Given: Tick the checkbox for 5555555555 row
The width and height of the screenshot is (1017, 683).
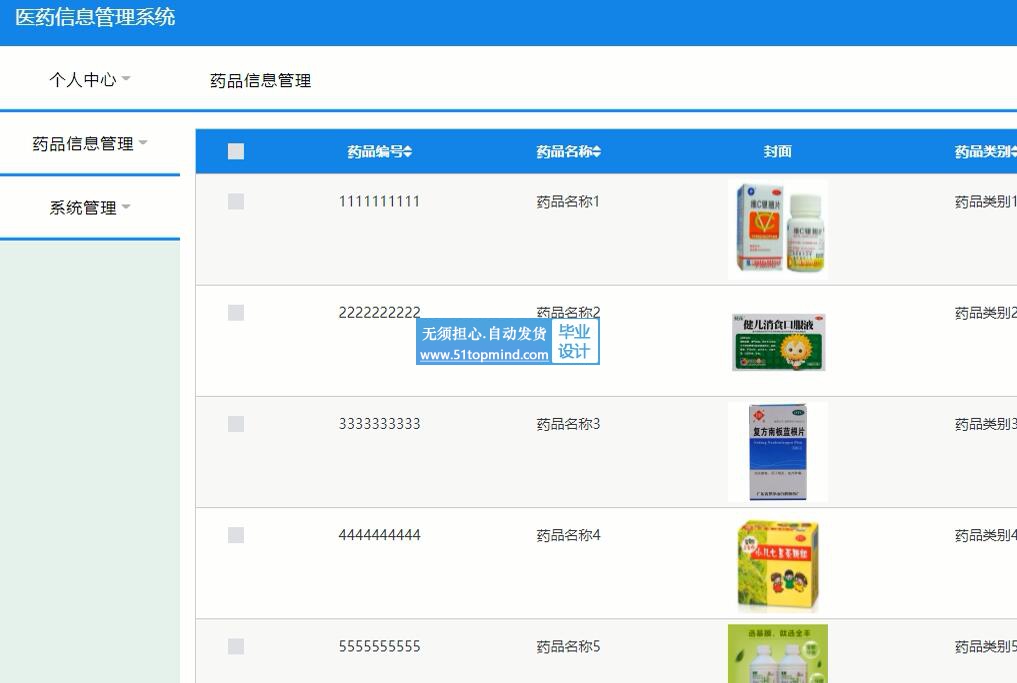Looking at the screenshot, I should pyautogui.click(x=236, y=647).
